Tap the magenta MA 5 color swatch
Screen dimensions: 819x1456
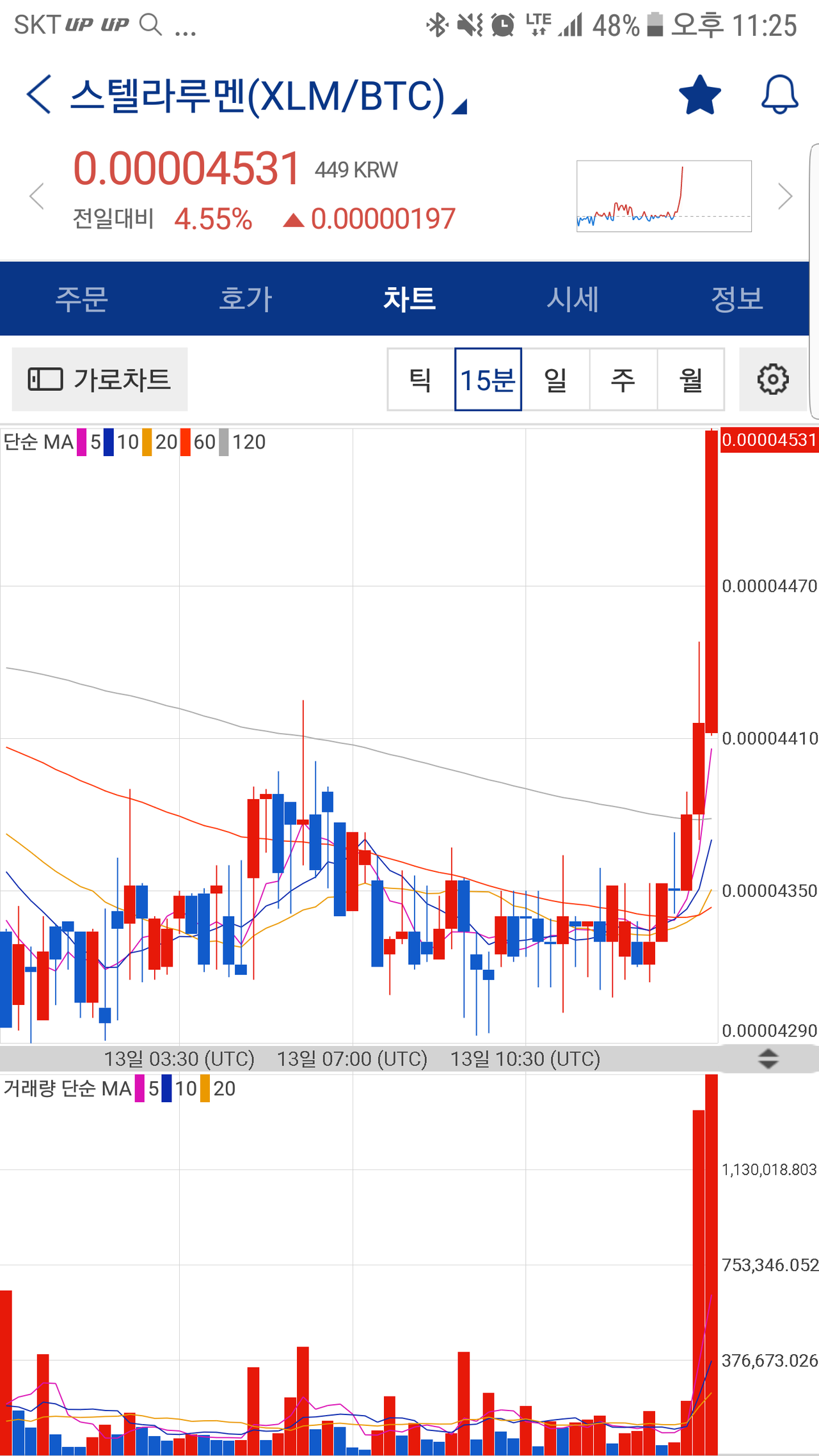[x=82, y=442]
